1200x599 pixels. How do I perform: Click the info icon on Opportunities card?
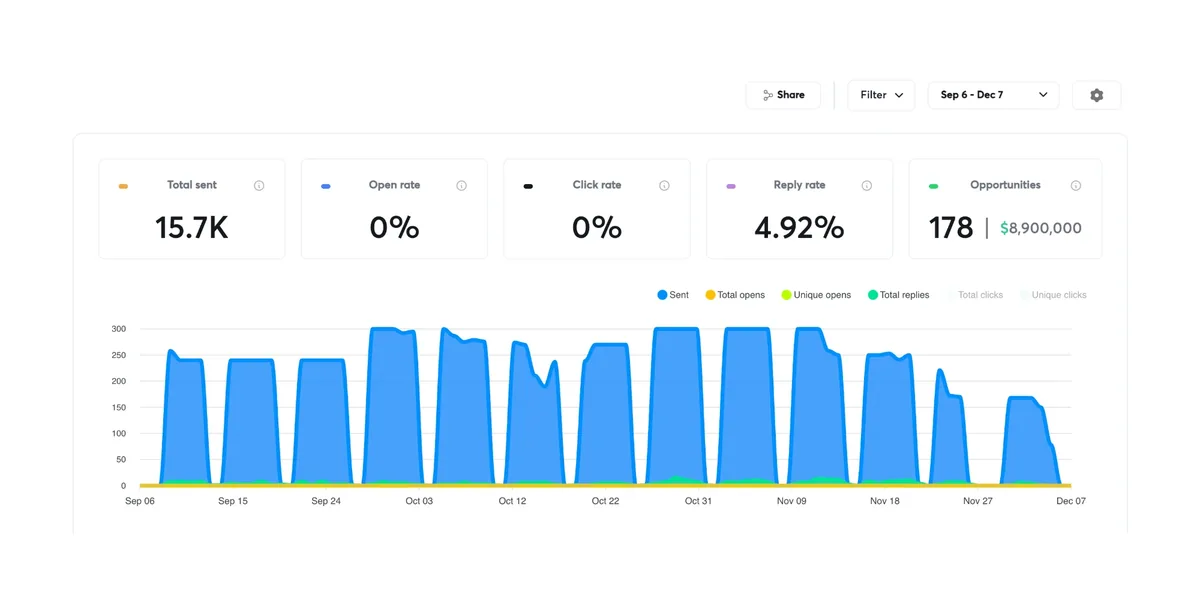[x=1076, y=186]
